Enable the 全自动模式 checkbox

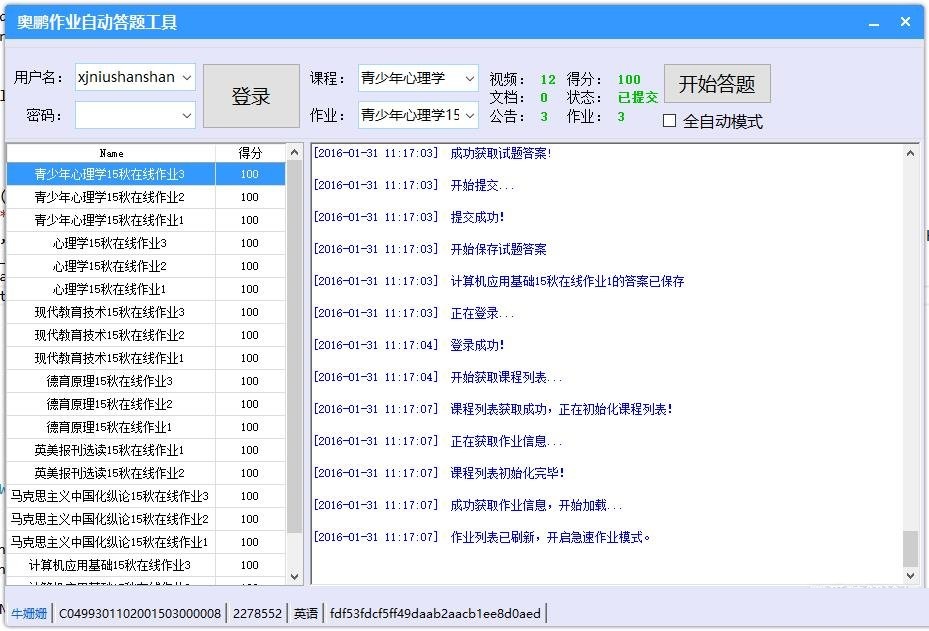click(667, 120)
